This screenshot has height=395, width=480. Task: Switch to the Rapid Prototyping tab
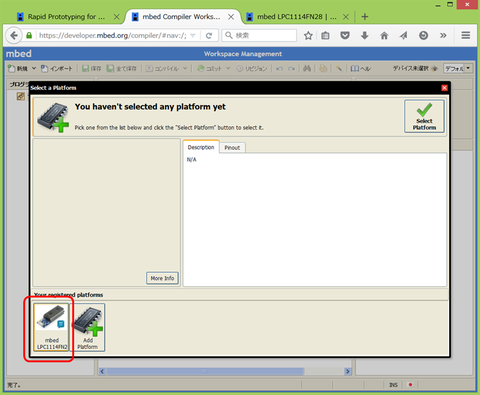[66, 17]
